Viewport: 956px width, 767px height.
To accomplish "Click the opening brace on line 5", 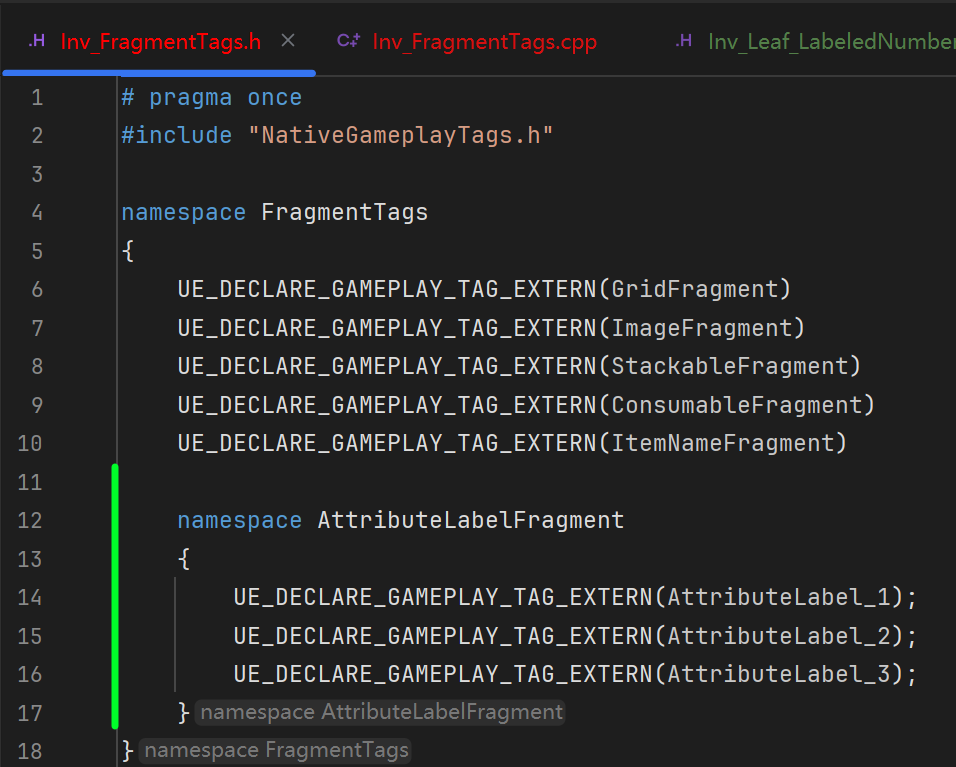I will [x=128, y=251].
